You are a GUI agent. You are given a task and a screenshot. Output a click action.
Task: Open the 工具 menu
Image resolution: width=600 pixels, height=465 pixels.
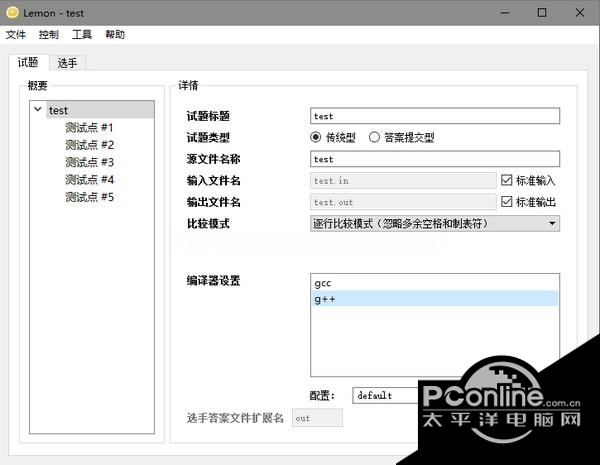pos(82,35)
